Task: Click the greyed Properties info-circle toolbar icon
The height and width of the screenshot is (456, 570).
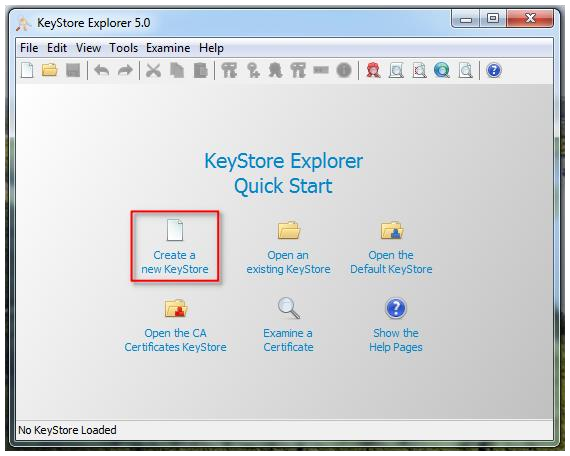Action: point(344,70)
